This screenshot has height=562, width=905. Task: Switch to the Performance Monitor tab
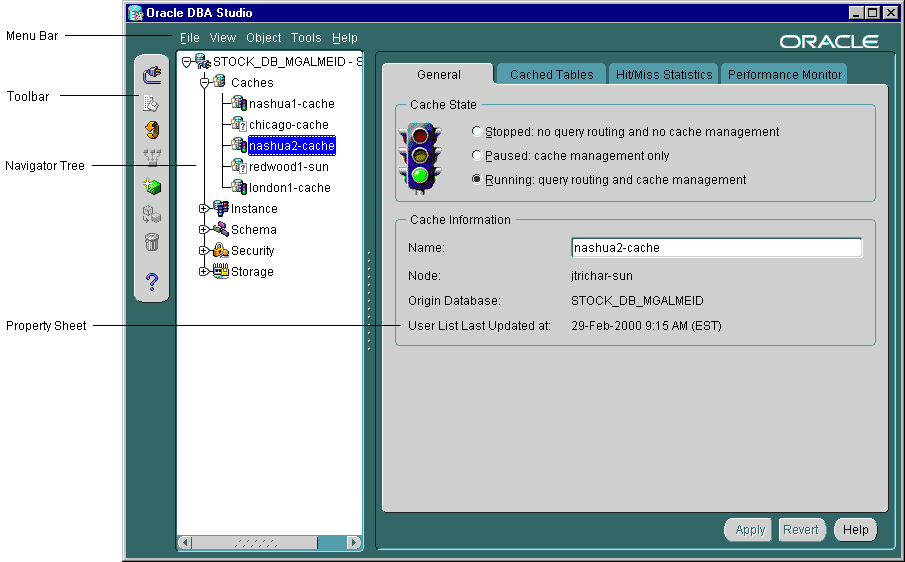pyautogui.click(x=784, y=74)
